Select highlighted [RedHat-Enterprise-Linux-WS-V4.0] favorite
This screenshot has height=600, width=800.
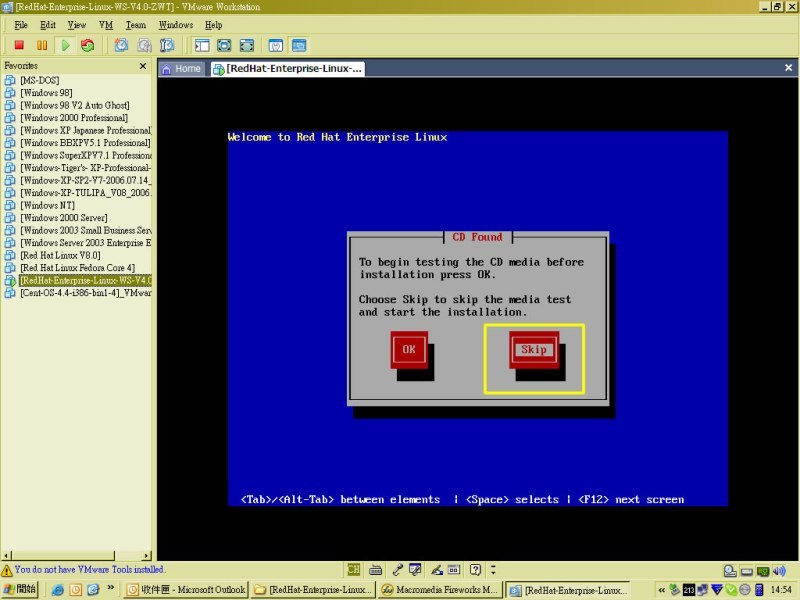click(x=86, y=280)
